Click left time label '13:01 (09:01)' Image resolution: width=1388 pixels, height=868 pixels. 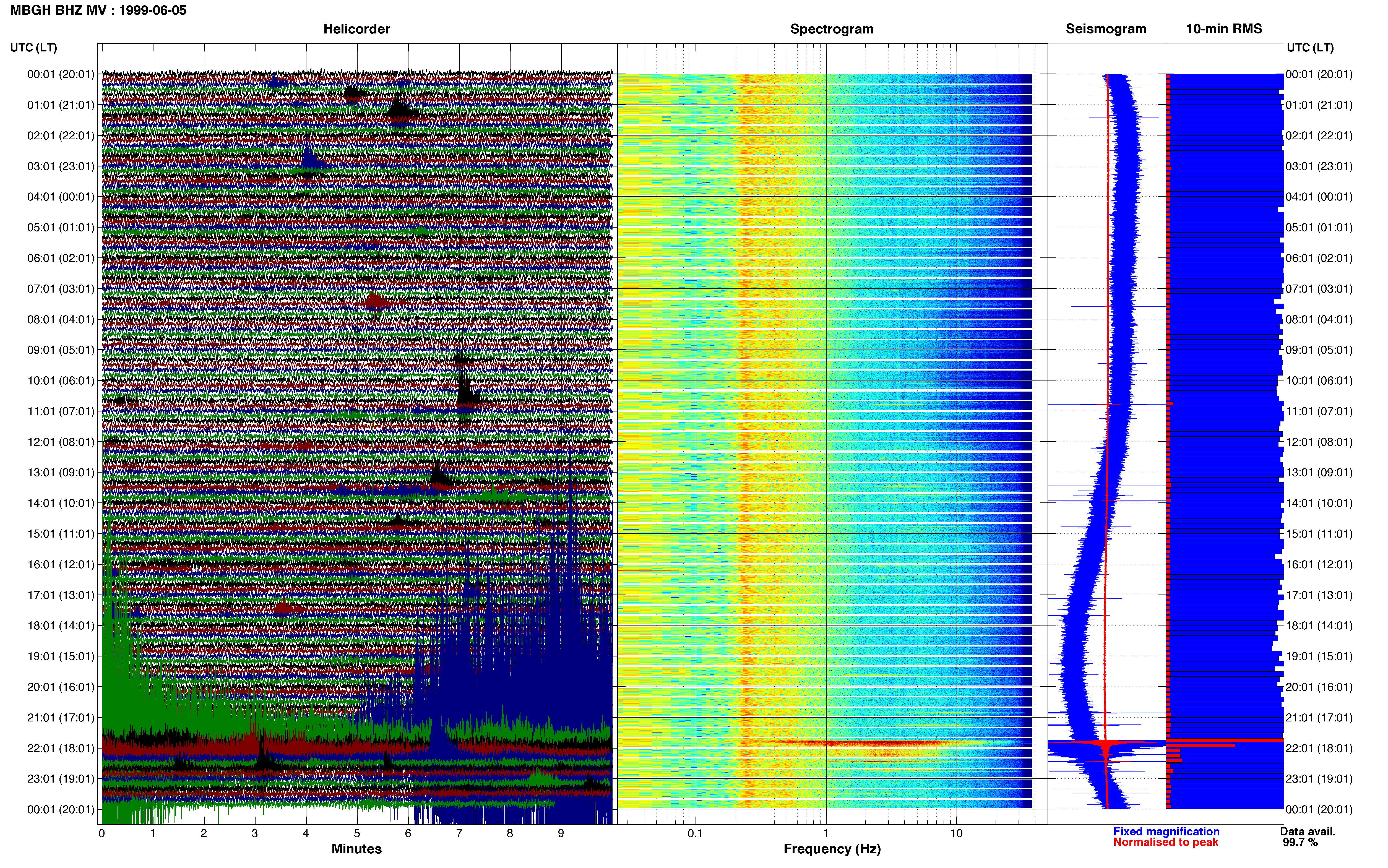click(x=61, y=473)
